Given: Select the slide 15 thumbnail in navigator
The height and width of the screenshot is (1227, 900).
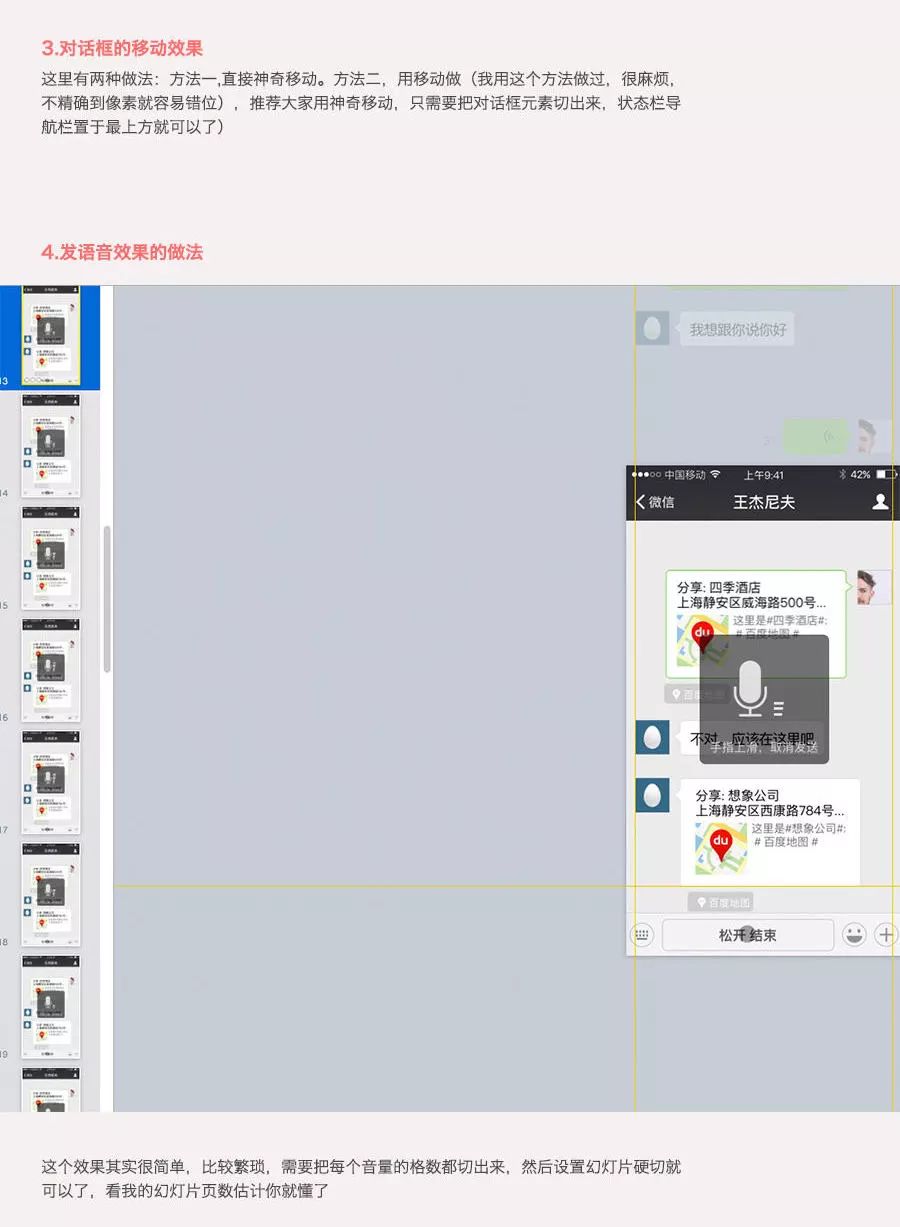Looking at the screenshot, I should tap(50, 558).
